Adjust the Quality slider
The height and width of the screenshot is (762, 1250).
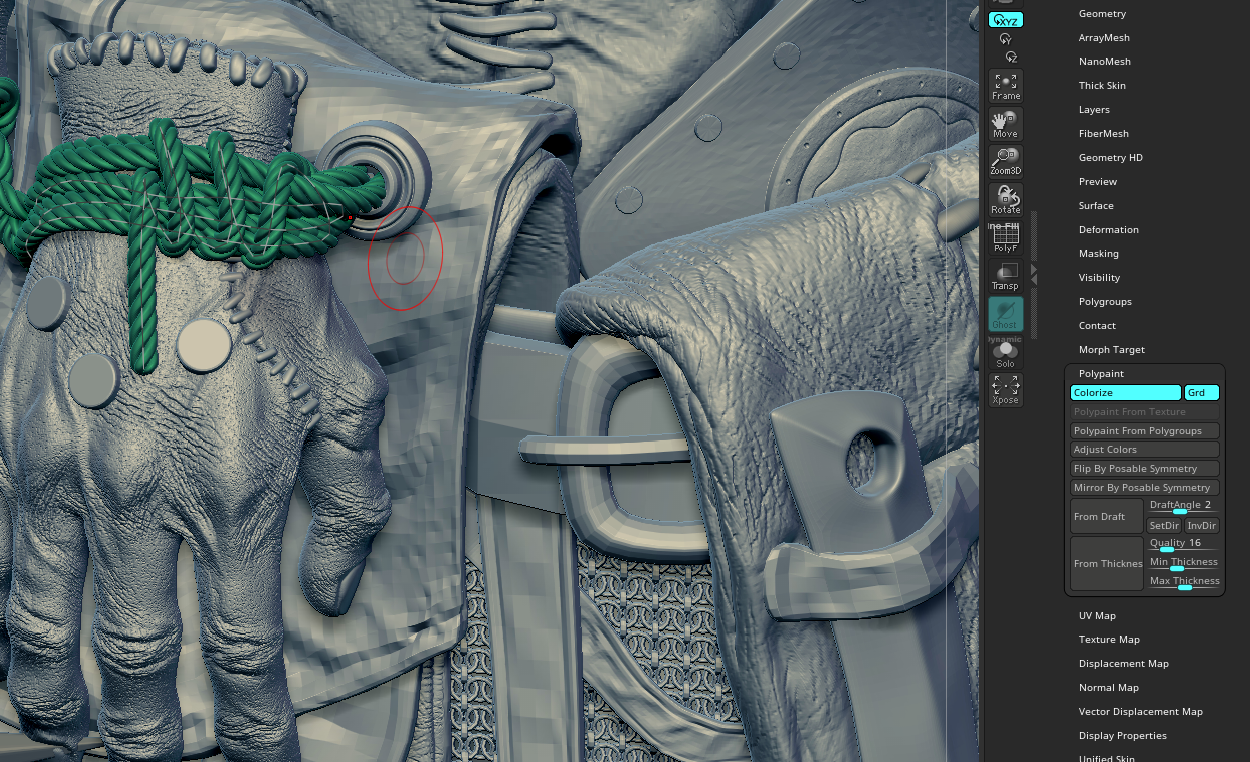[1183, 544]
